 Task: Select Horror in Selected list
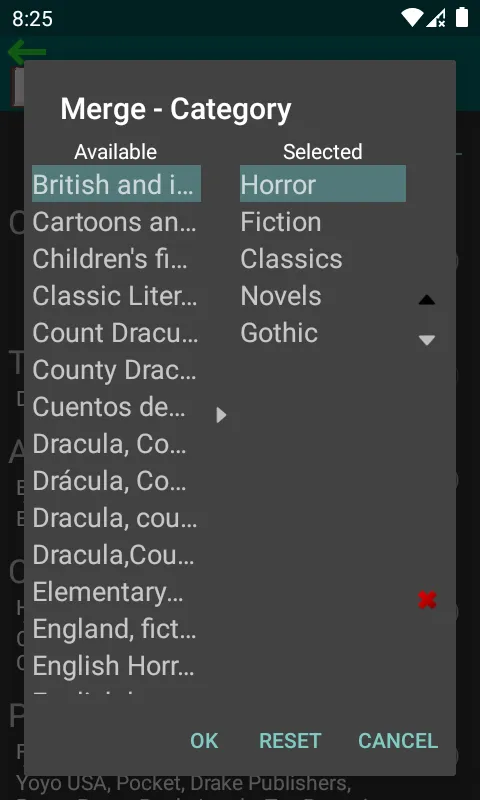coord(323,184)
